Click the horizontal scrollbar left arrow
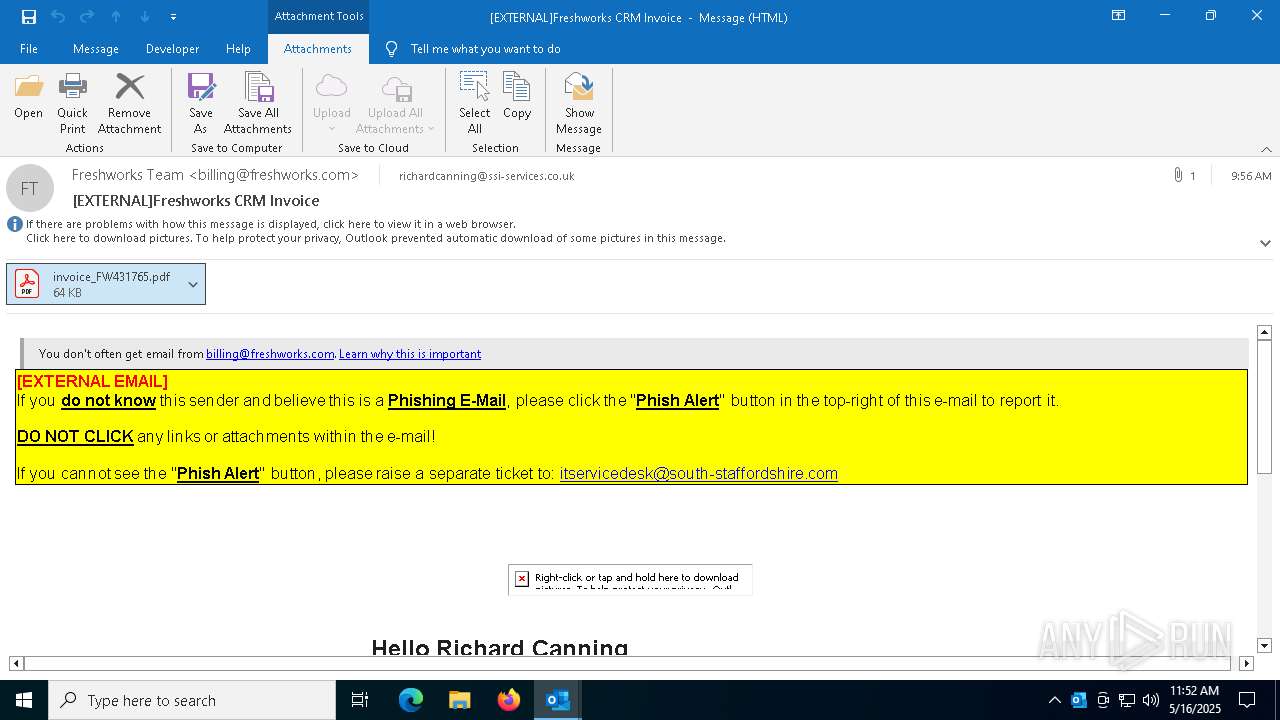The image size is (1280, 720). point(16,663)
